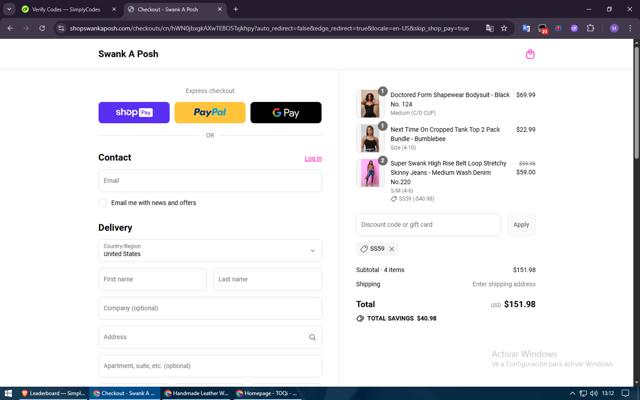Show hidden system tray icons

pyautogui.click(x=572, y=393)
